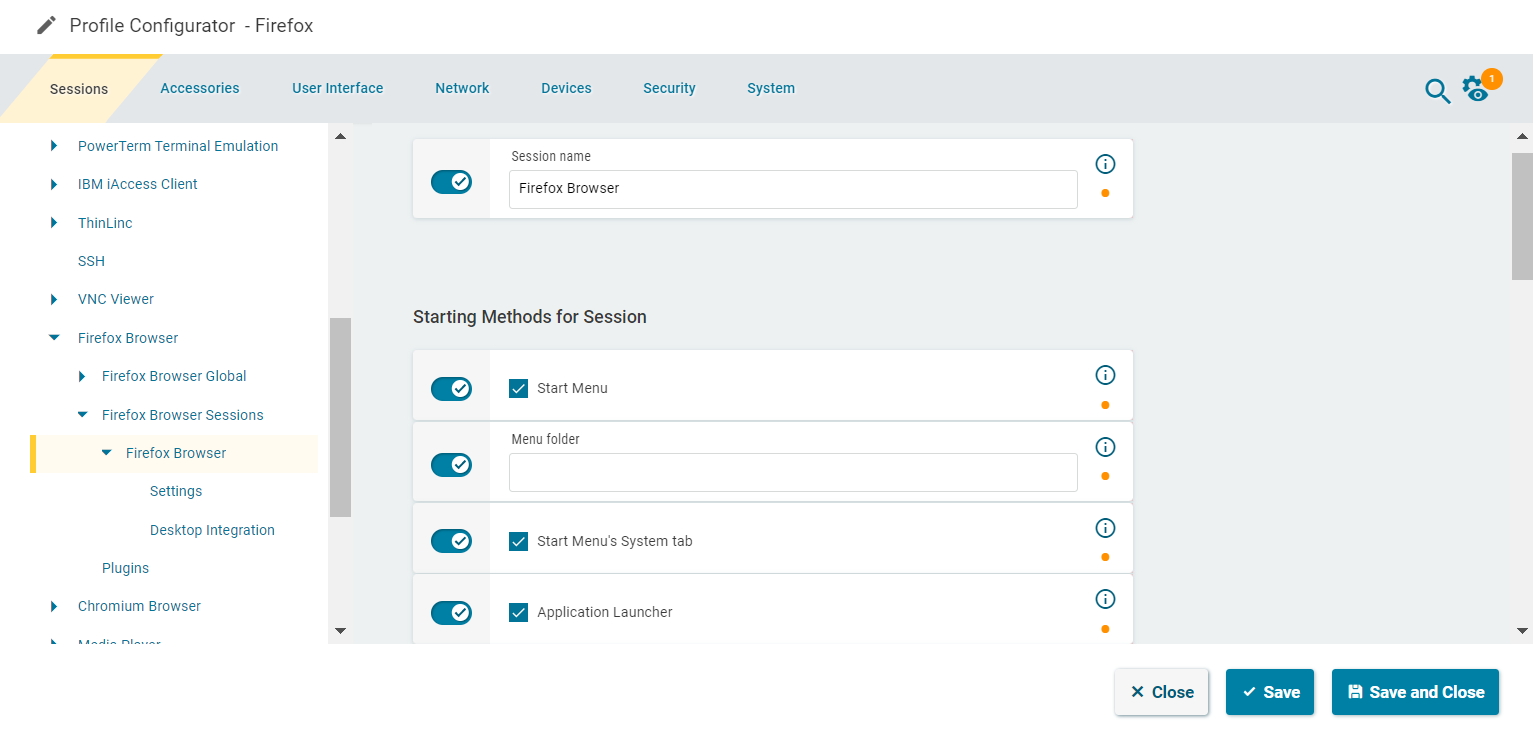This screenshot has width=1533, height=730.
Task: Toggle the Session name activation switch
Action: (451, 182)
